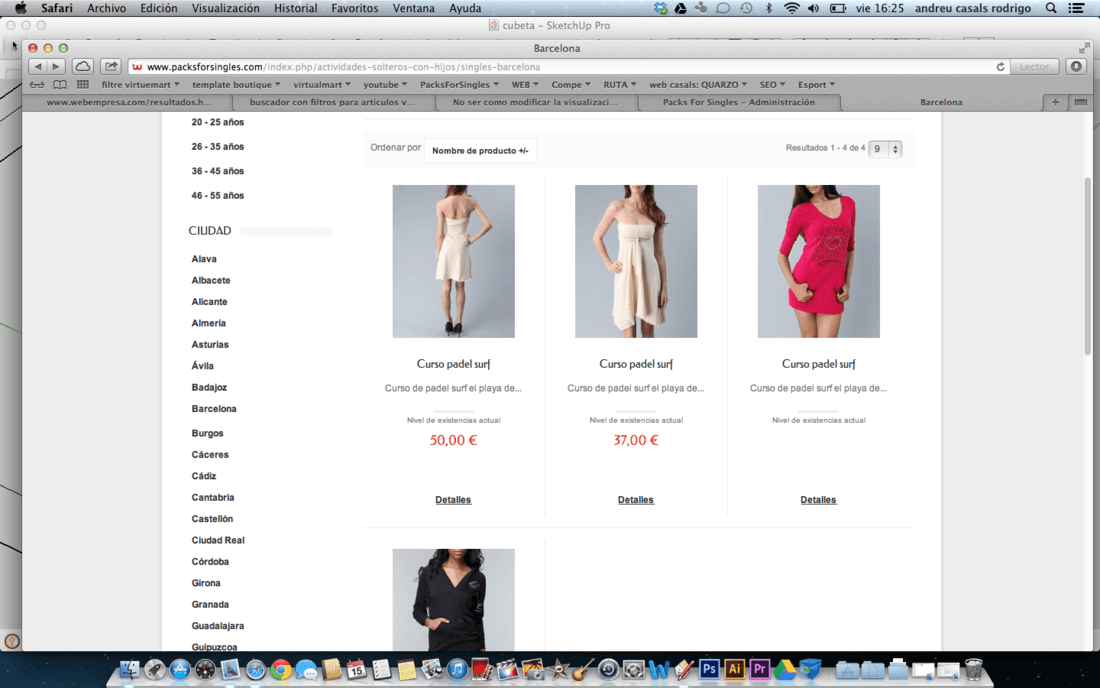The height and width of the screenshot is (688, 1100).
Task: Open Bluetooth menu bar icon
Action: (x=769, y=8)
